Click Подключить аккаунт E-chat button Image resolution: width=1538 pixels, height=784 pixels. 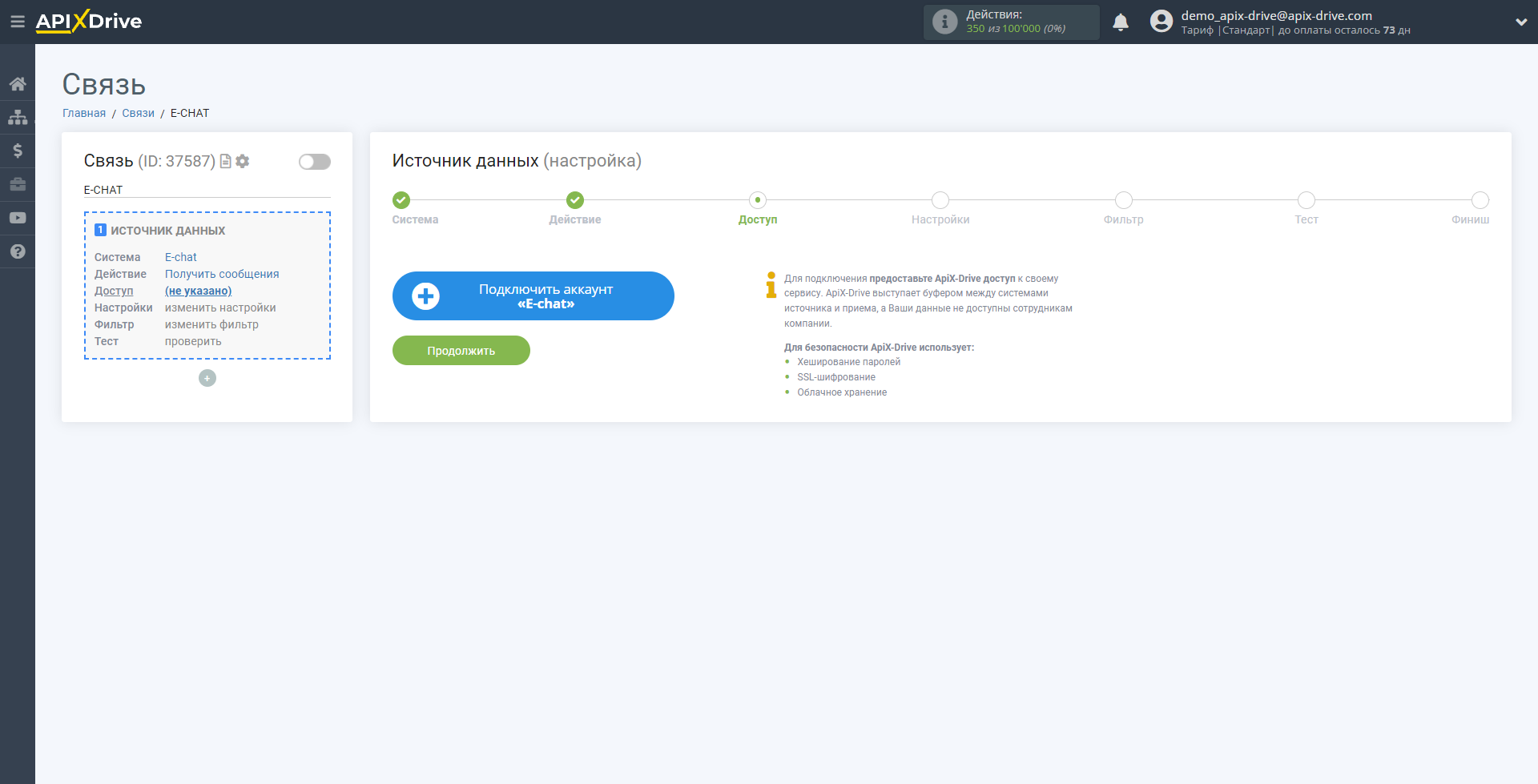(x=533, y=296)
